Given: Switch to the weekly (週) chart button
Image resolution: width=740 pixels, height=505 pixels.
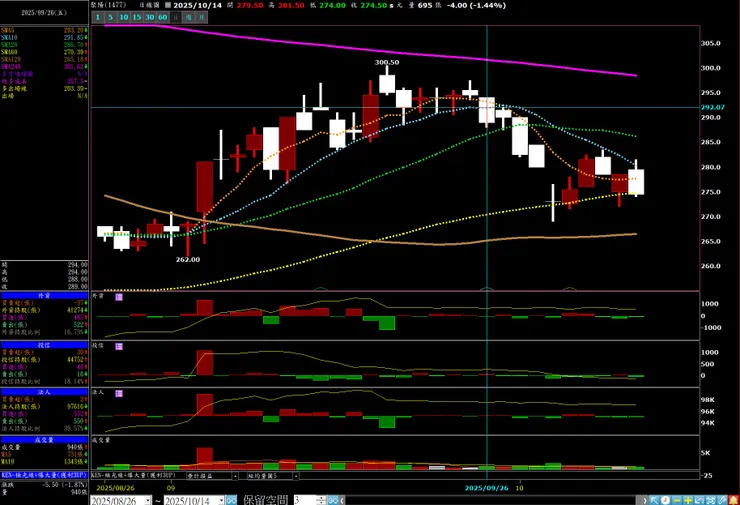Looking at the screenshot, I should [x=188, y=17].
